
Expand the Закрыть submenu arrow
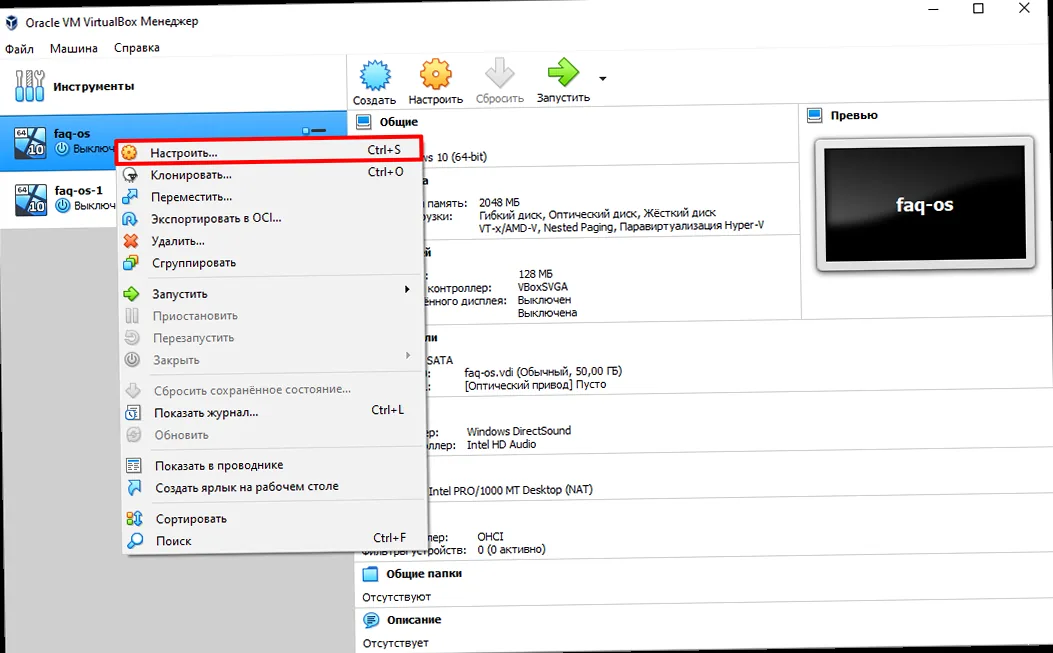pyautogui.click(x=407, y=355)
